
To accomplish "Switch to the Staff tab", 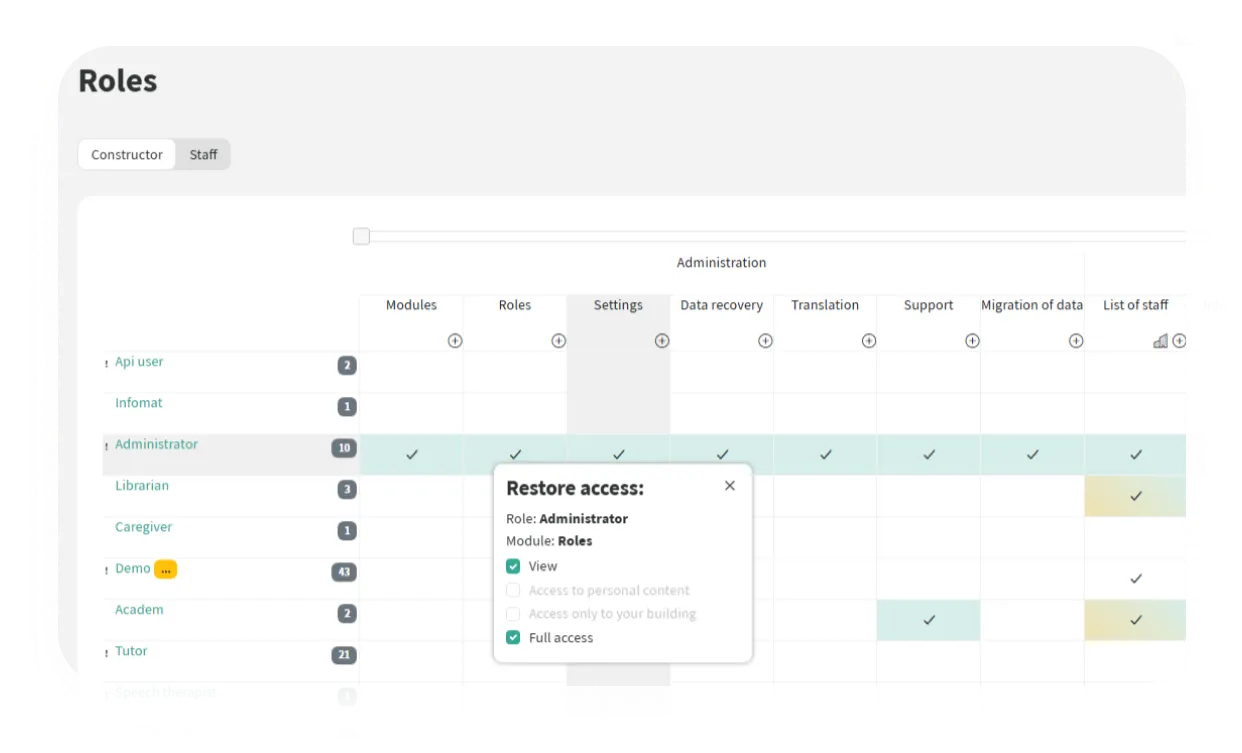I will pyautogui.click(x=203, y=155).
